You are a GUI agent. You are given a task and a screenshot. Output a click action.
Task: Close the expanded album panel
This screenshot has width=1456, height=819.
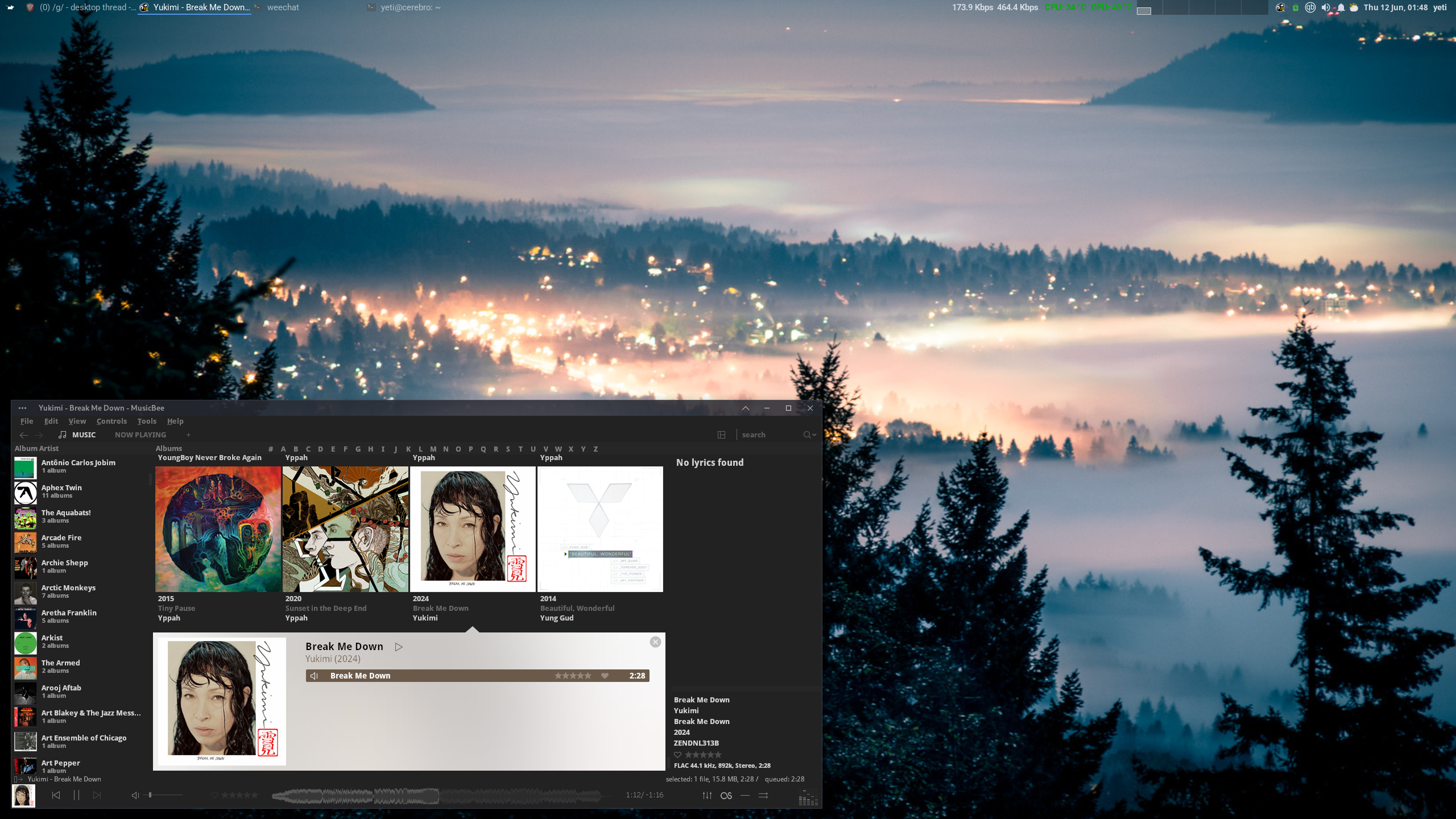[x=655, y=642]
